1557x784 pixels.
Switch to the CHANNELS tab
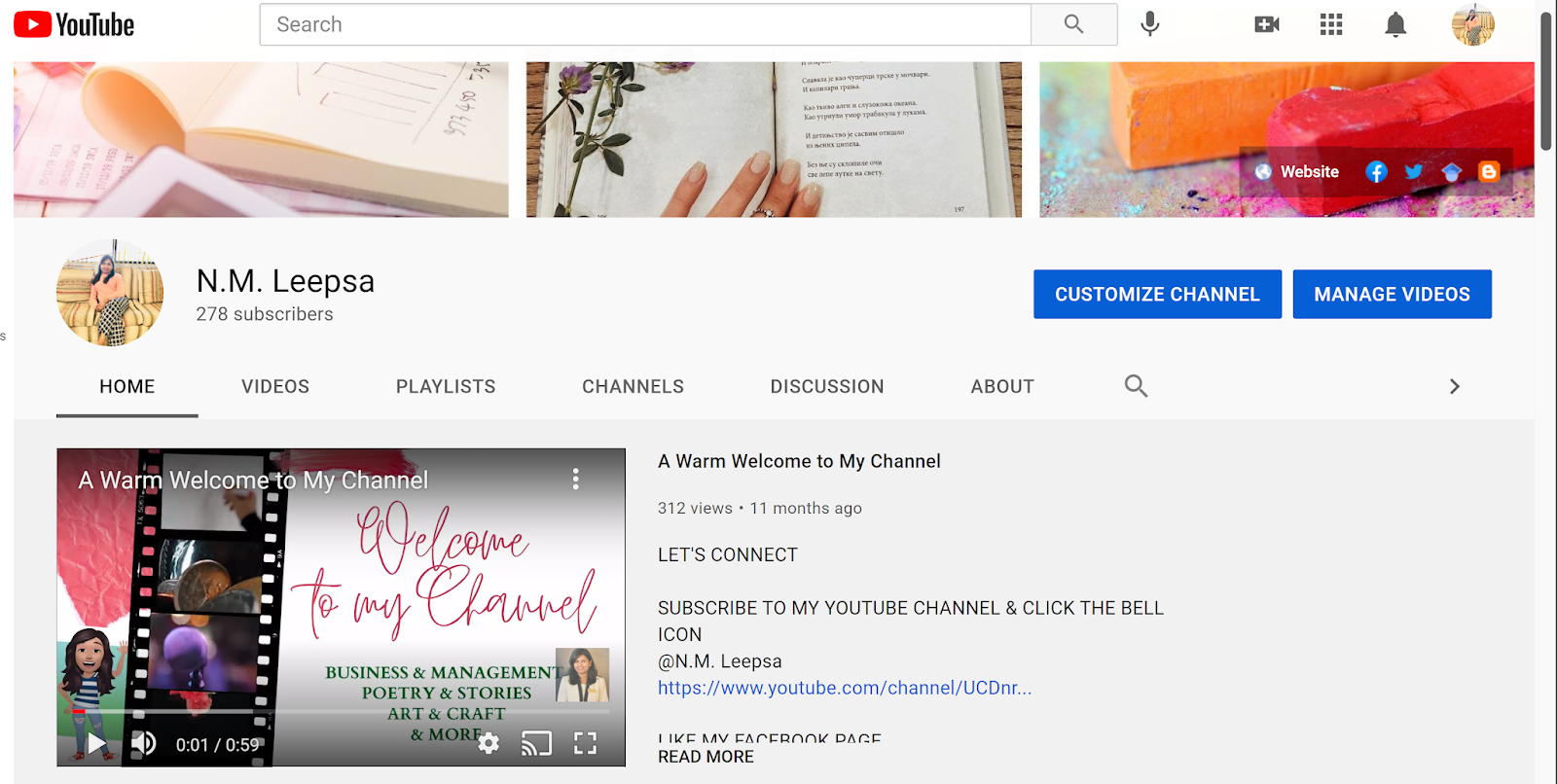click(x=633, y=387)
